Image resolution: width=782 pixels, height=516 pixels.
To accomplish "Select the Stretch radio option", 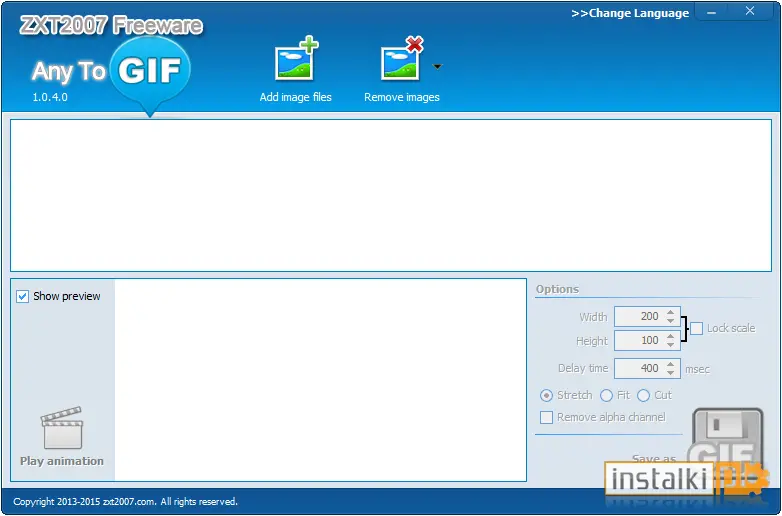I will point(547,395).
